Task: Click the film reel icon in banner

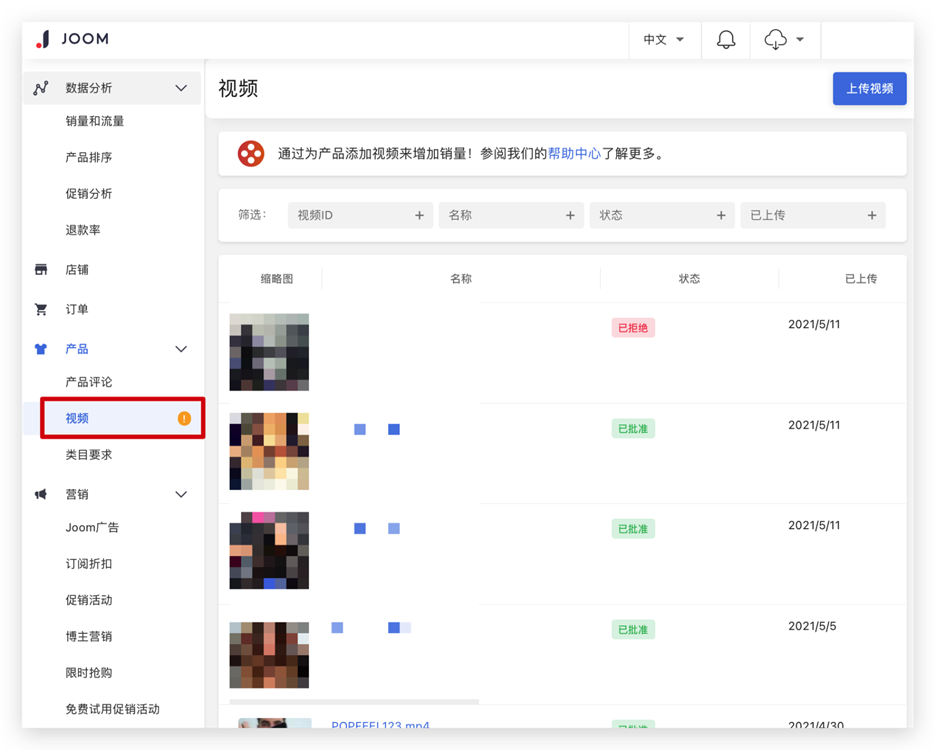Action: [251, 153]
